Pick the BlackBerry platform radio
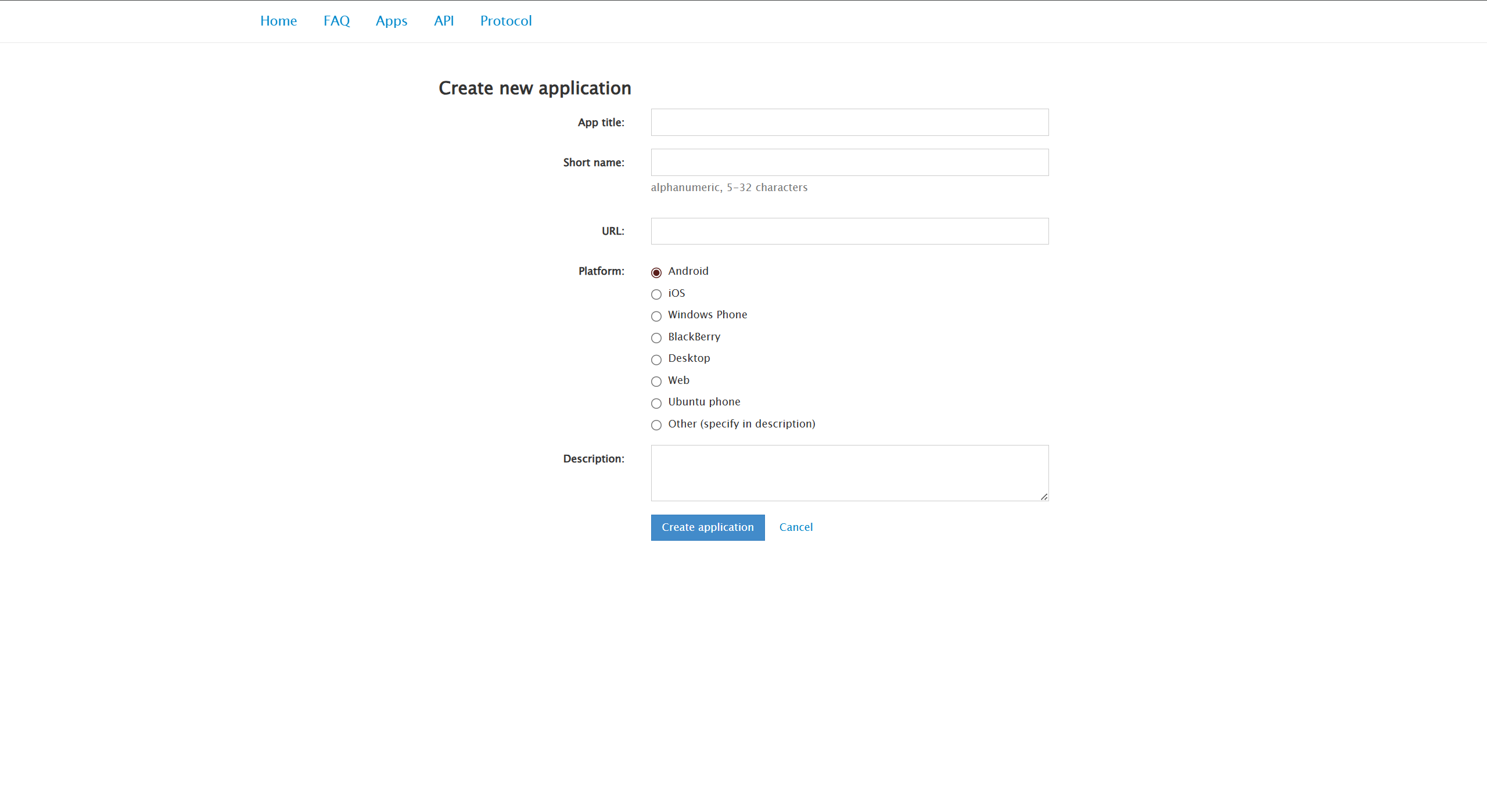This screenshot has width=1487, height=812. [x=656, y=338]
